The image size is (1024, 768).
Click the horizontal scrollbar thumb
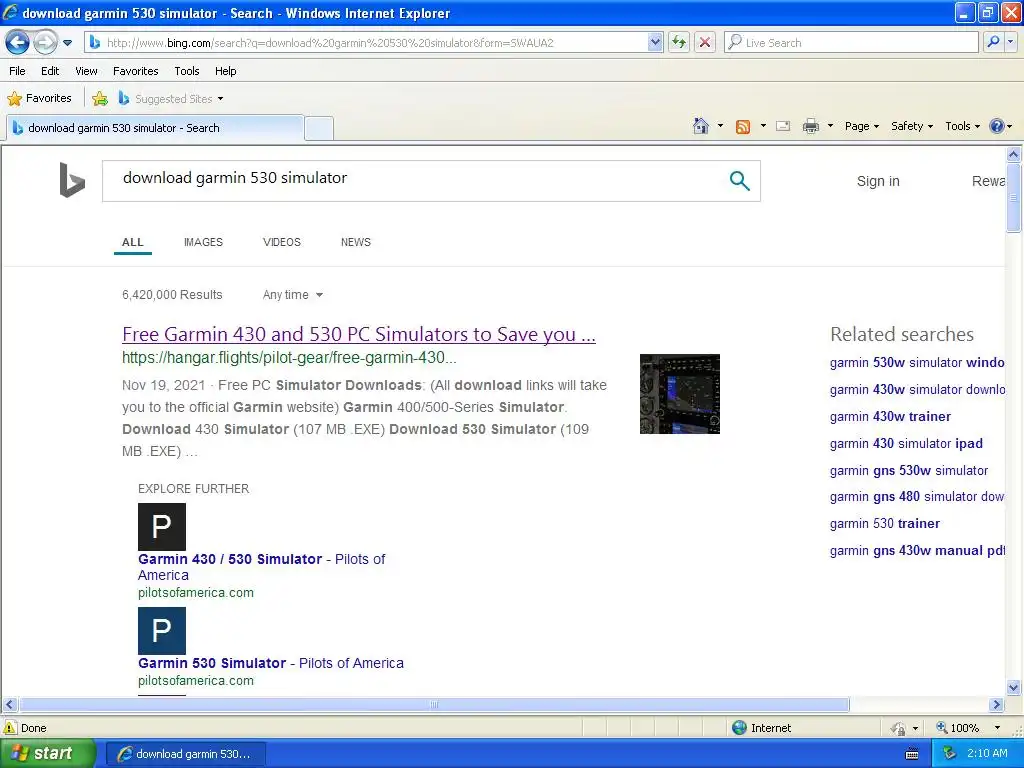434,705
